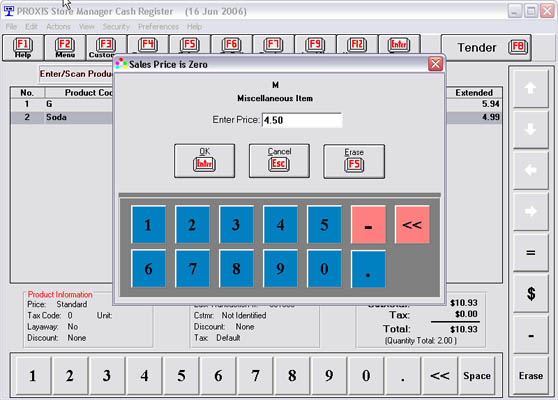Click the pink backspace << key
The width and height of the screenshot is (558, 400).
point(412,225)
